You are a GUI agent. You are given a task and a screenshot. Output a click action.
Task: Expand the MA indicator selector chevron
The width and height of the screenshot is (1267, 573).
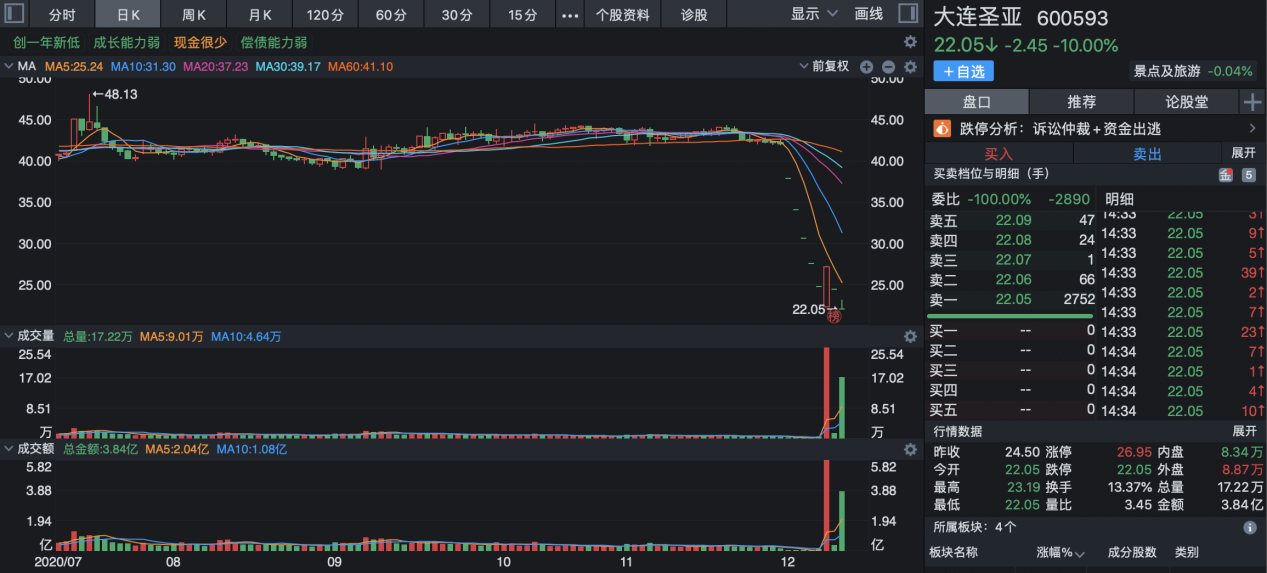click(x=9, y=67)
